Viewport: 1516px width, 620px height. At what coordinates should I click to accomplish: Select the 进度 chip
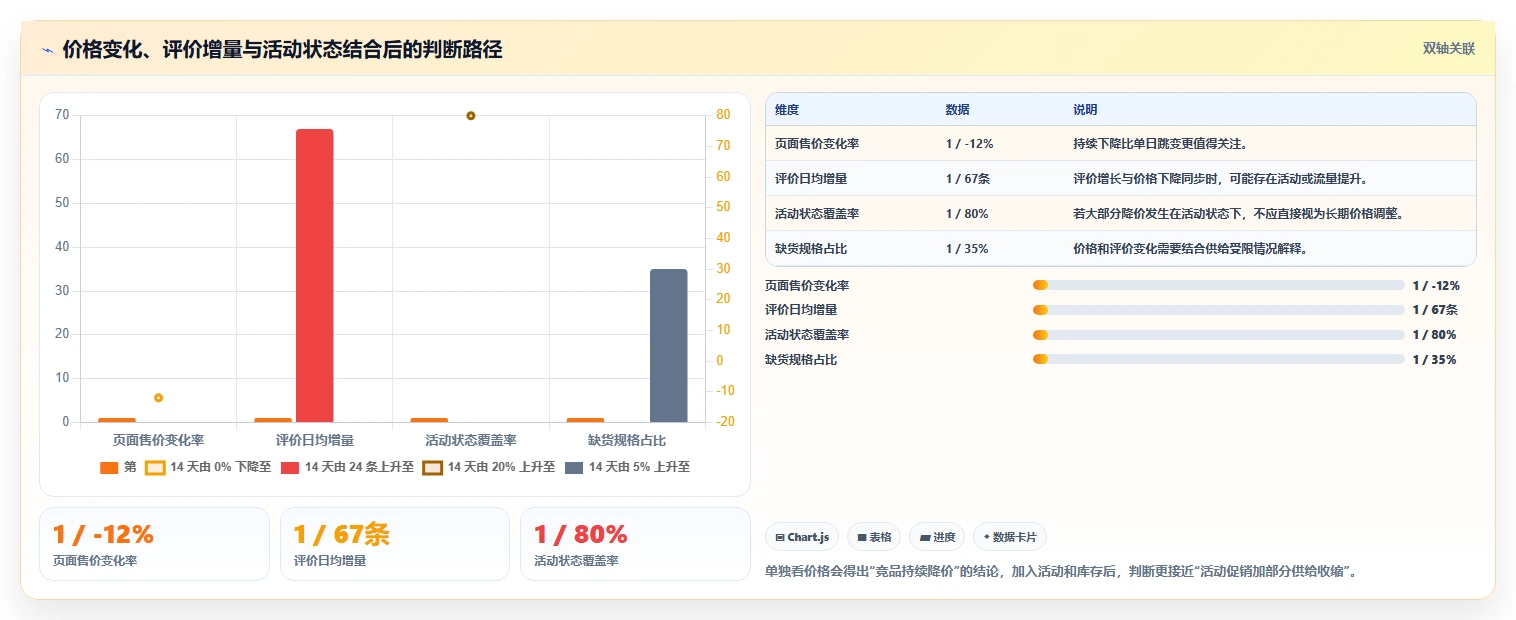tap(937, 537)
